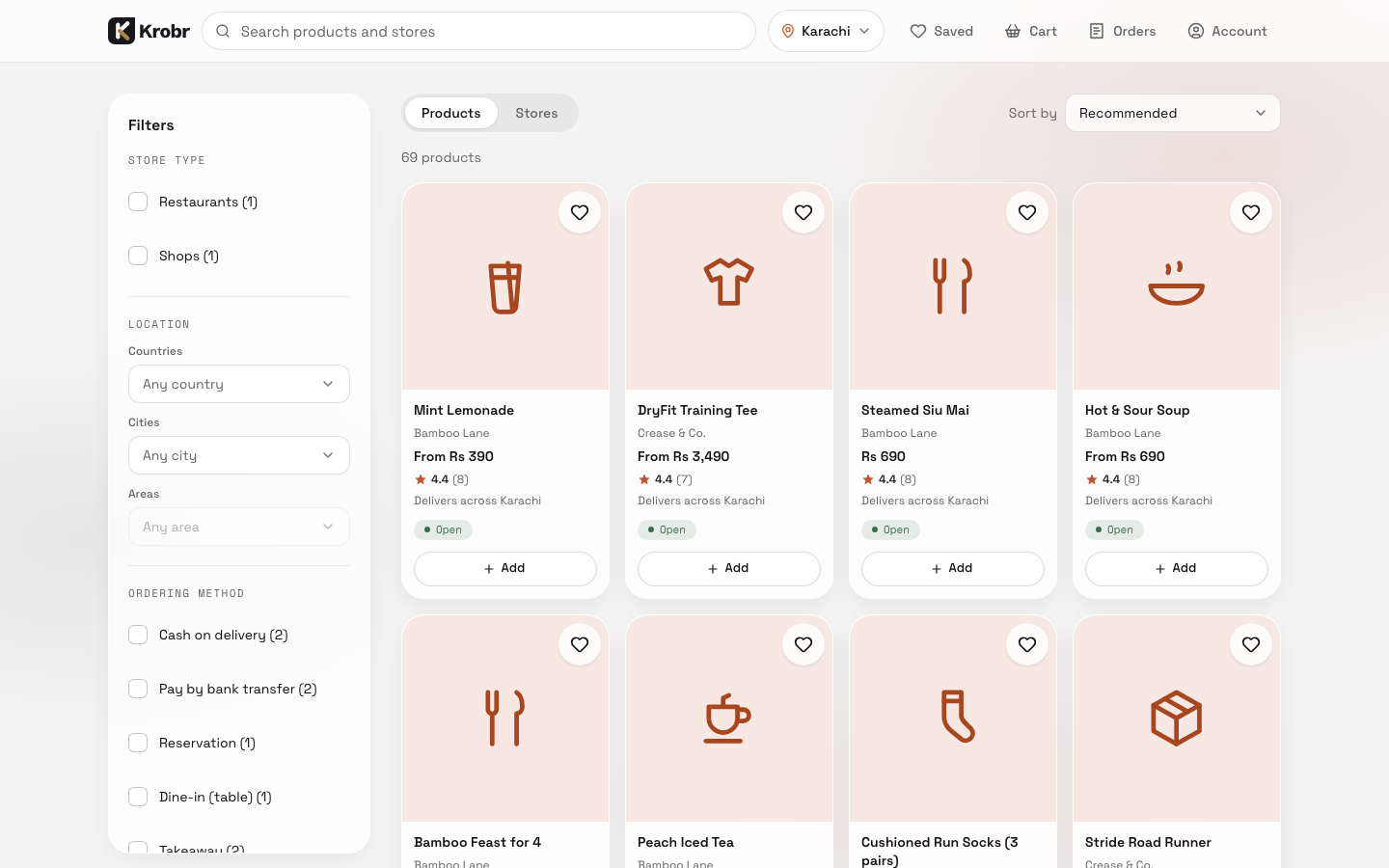Check the Reservation (1) option
This screenshot has width=1389, height=868.
click(x=138, y=743)
